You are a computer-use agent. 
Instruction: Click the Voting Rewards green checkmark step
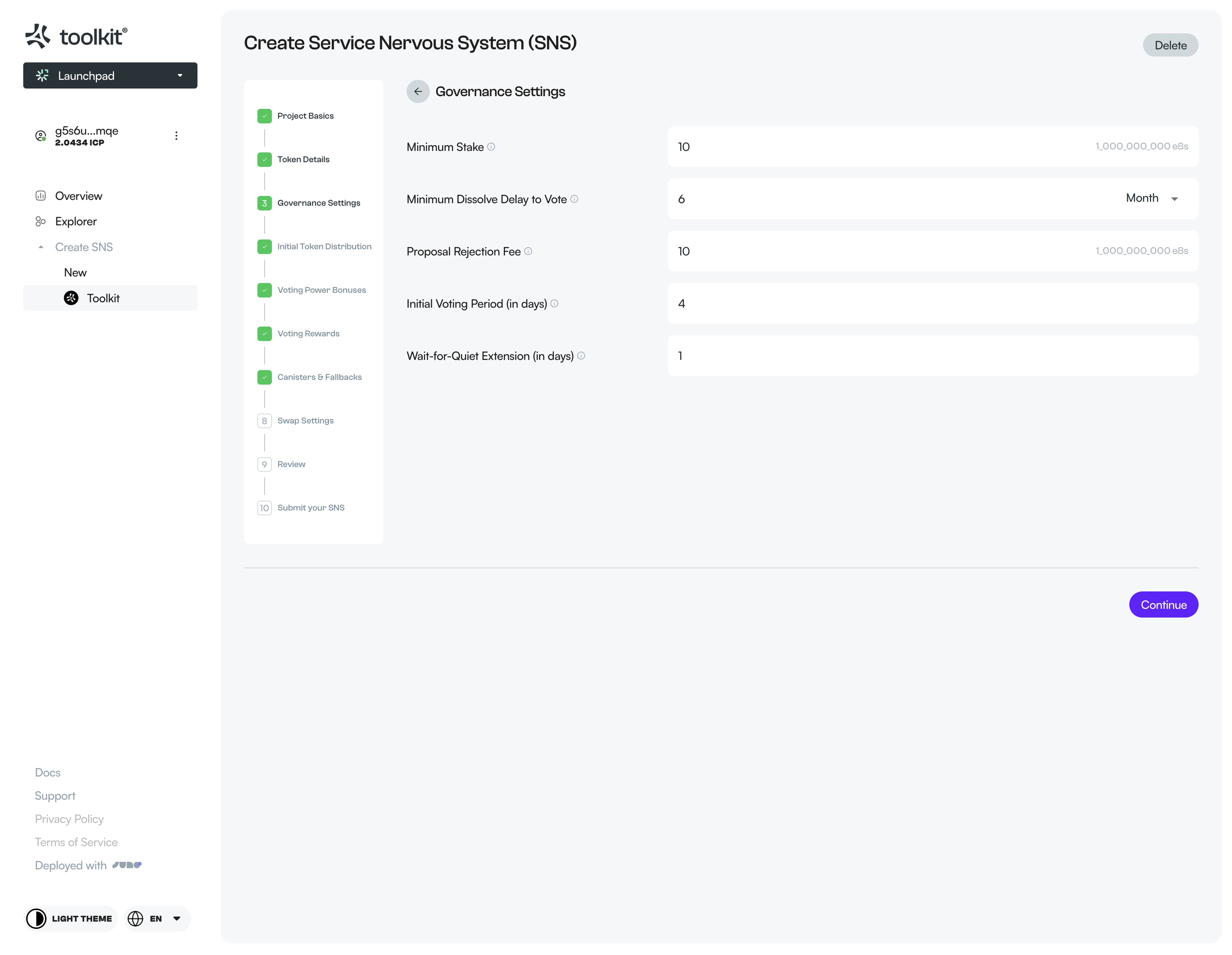click(x=265, y=334)
